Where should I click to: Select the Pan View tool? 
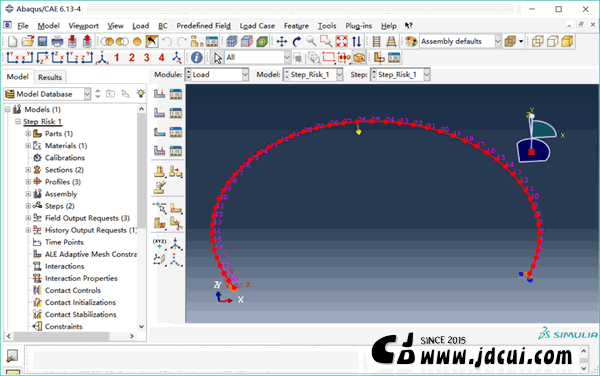click(x=282, y=41)
